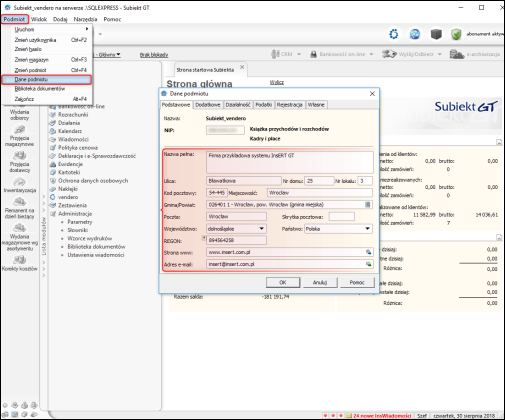Switch to the Własne tab

(316, 105)
